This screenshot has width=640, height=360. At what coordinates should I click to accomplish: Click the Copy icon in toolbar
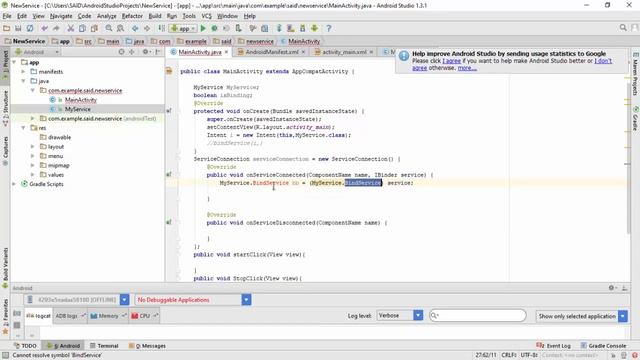pos(82,28)
